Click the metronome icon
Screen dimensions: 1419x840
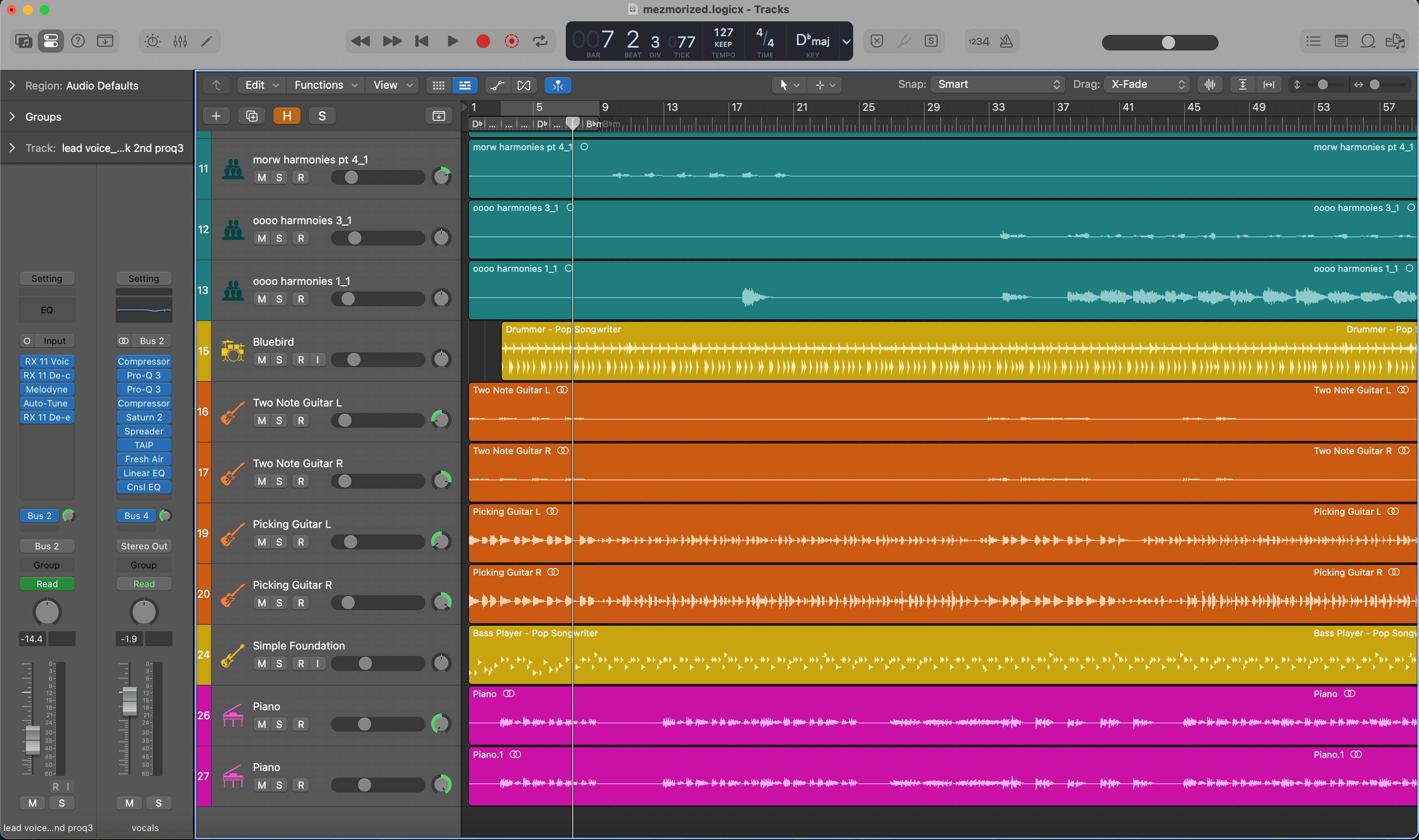[x=1006, y=41]
